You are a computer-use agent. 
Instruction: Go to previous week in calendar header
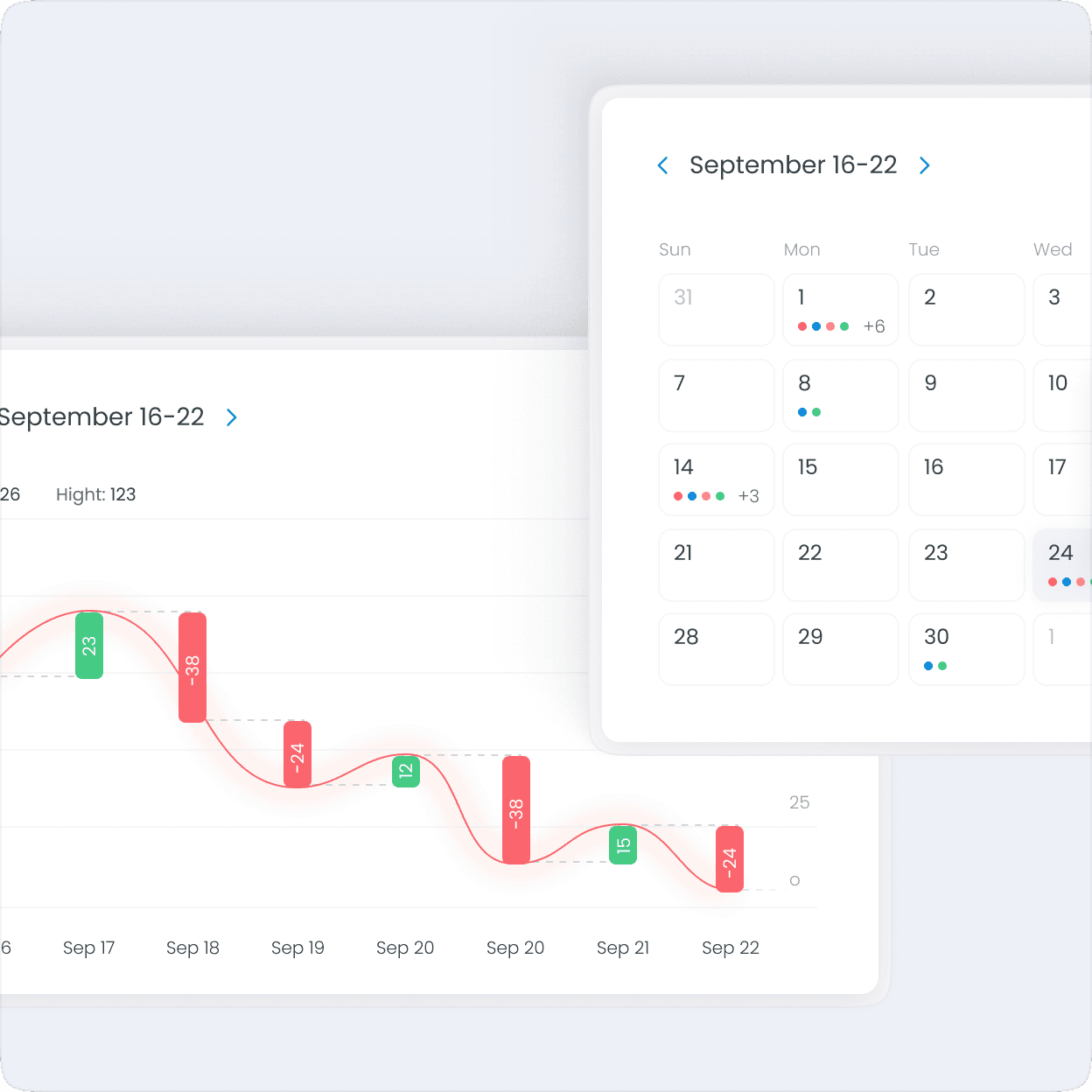tap(663, 165)
